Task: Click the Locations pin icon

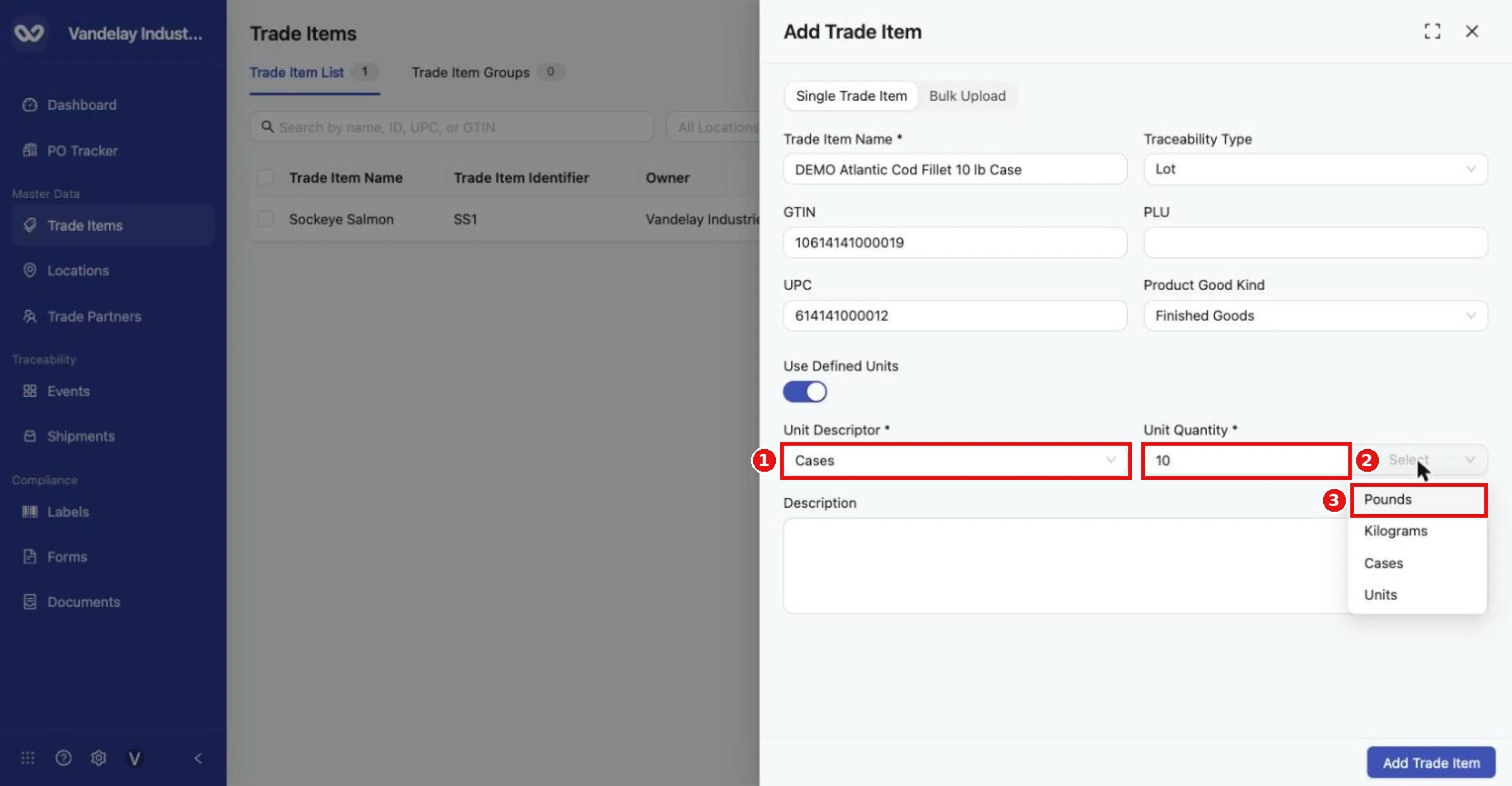Action: (30, 271)
